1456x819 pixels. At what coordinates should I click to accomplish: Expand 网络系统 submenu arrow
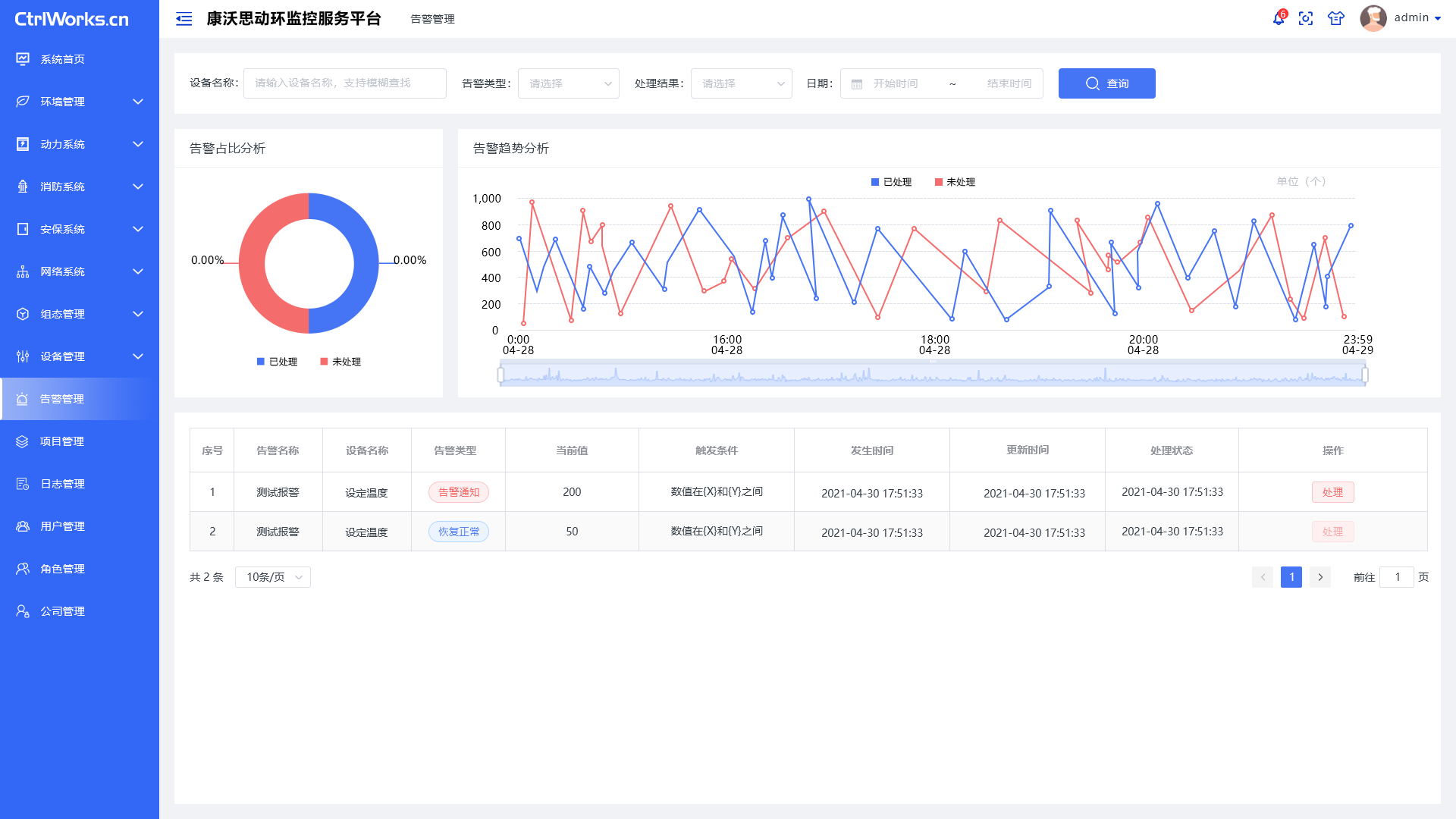click(138, 271)
